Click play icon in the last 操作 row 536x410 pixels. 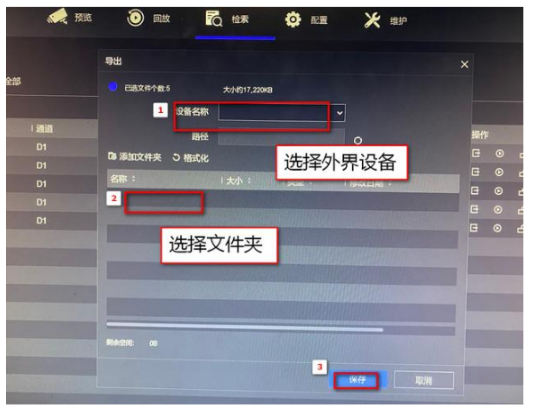coord(497,228)
